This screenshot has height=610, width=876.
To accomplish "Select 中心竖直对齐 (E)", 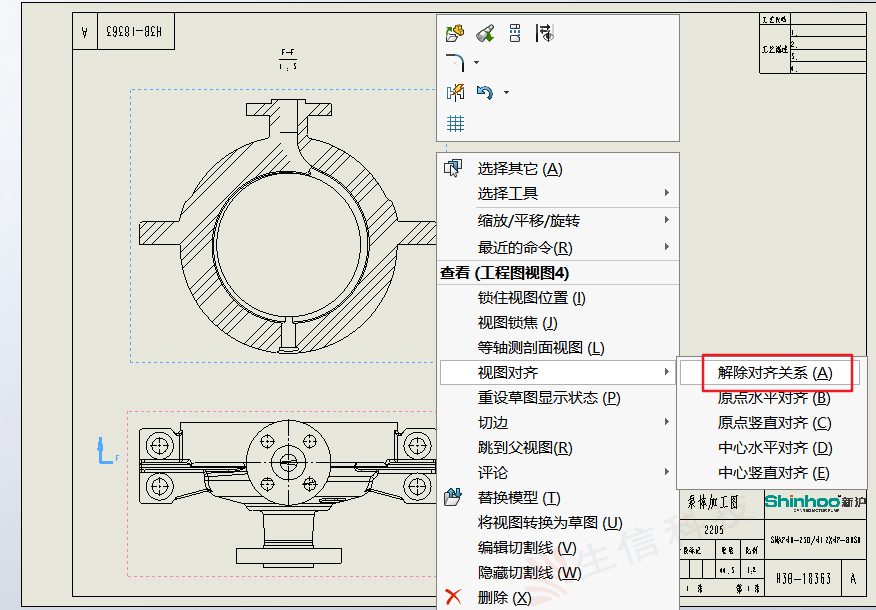I will coord(770,473).
